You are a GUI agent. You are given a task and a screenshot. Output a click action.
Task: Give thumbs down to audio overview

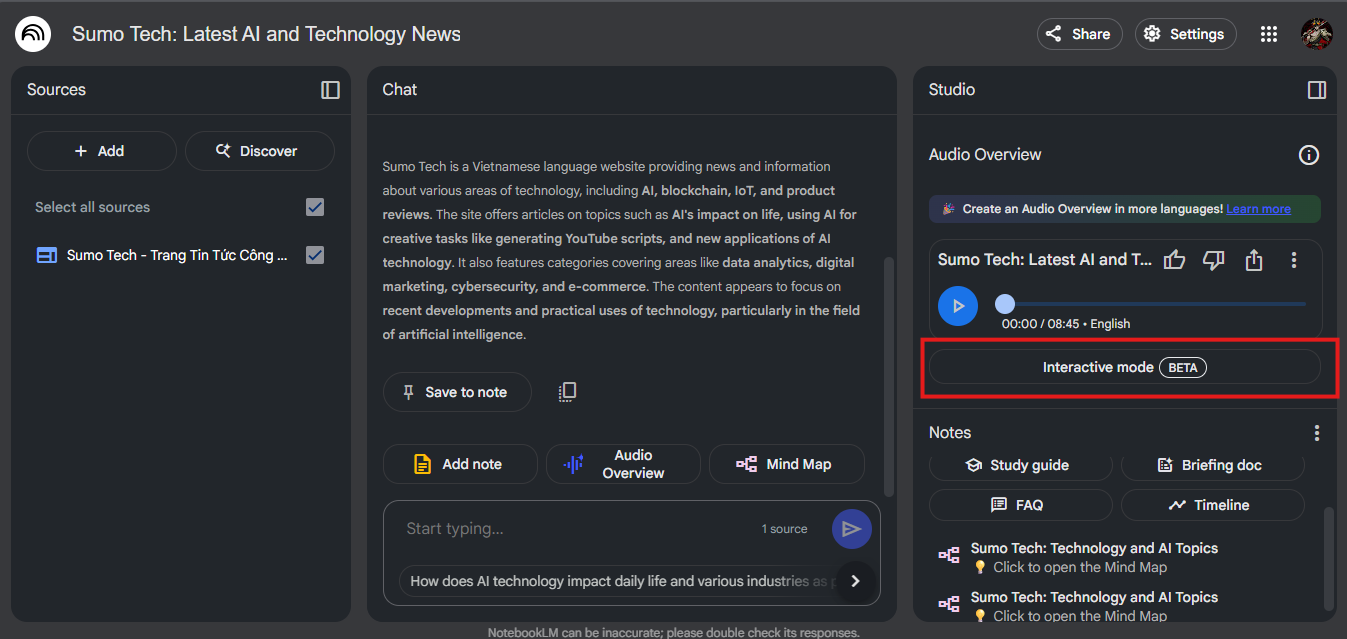click(1214, 260)
